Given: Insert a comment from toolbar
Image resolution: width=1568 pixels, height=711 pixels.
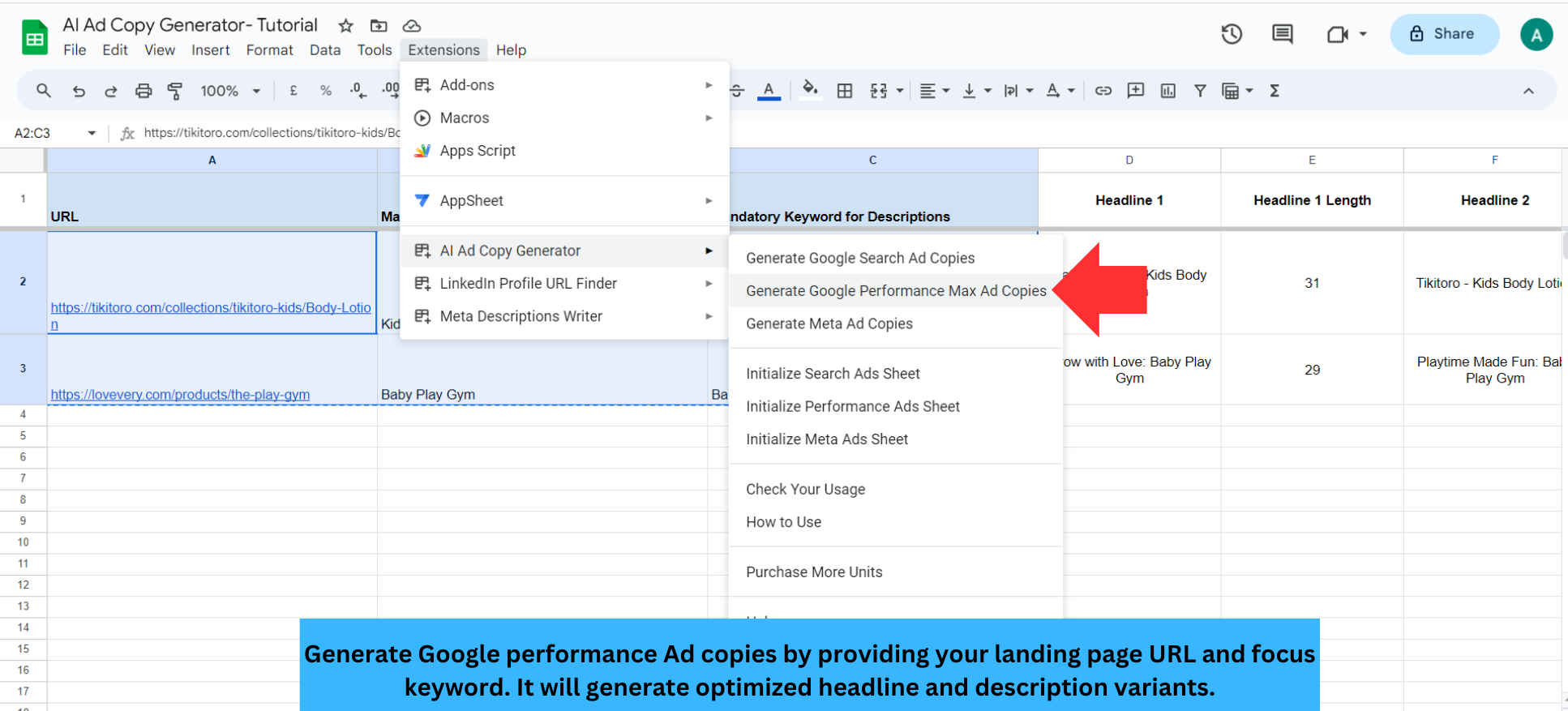Looking at the screenshot, I should pyautogui.click(x=1136, y=91).
